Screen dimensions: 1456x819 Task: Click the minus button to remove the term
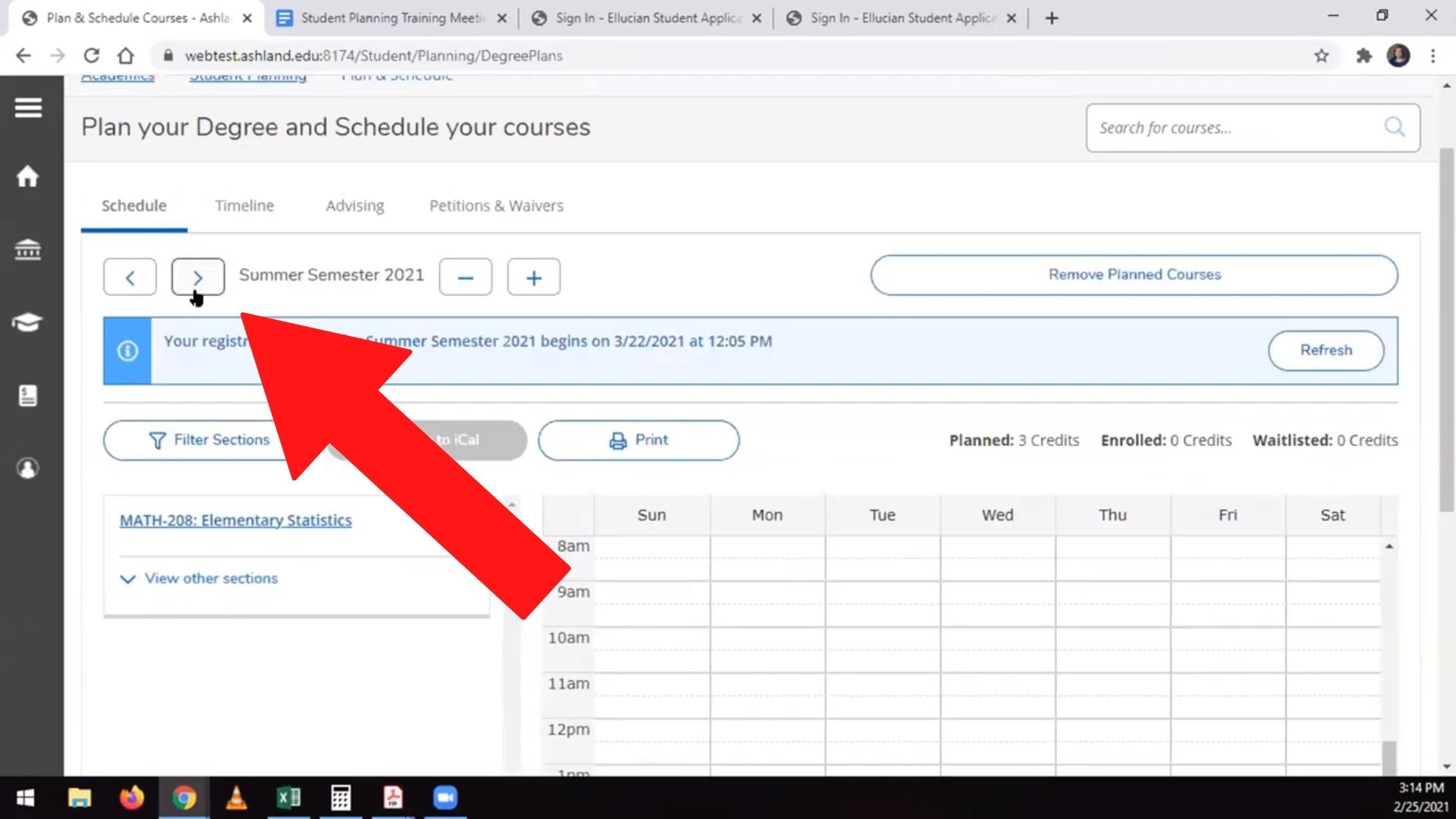coord(465,278)
